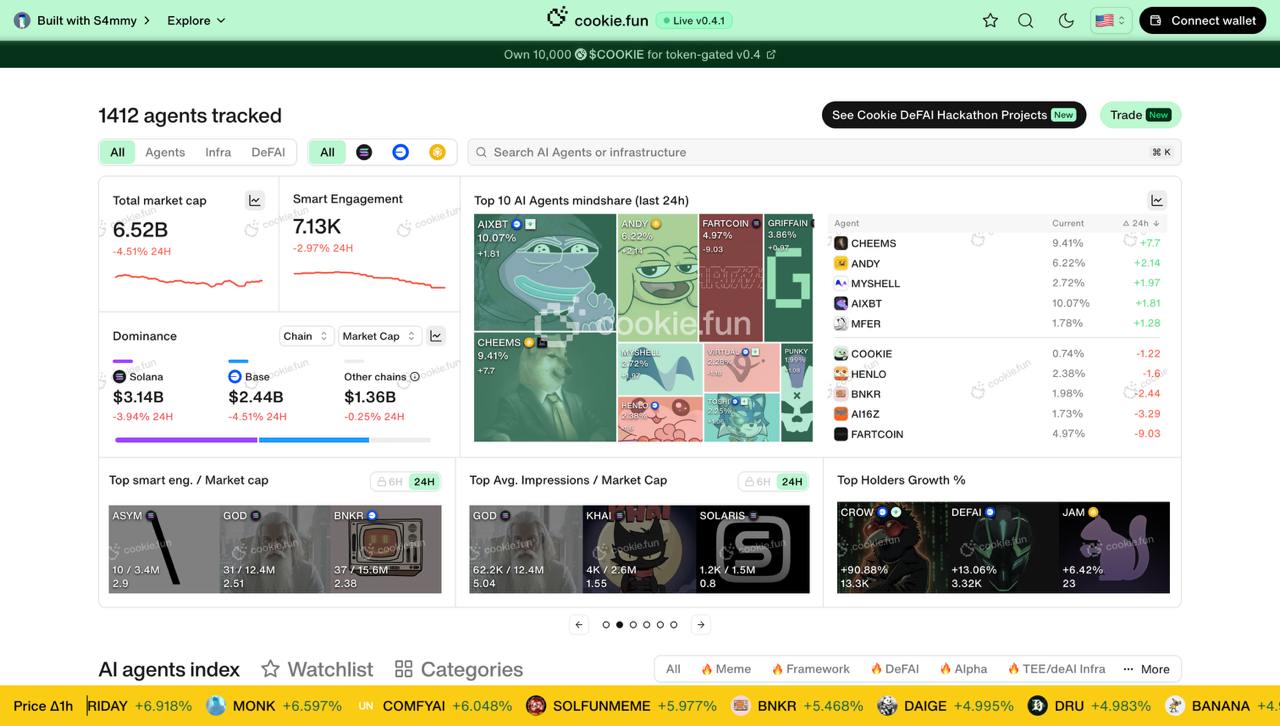Open the header search magnifier icon

point(1026,20)
